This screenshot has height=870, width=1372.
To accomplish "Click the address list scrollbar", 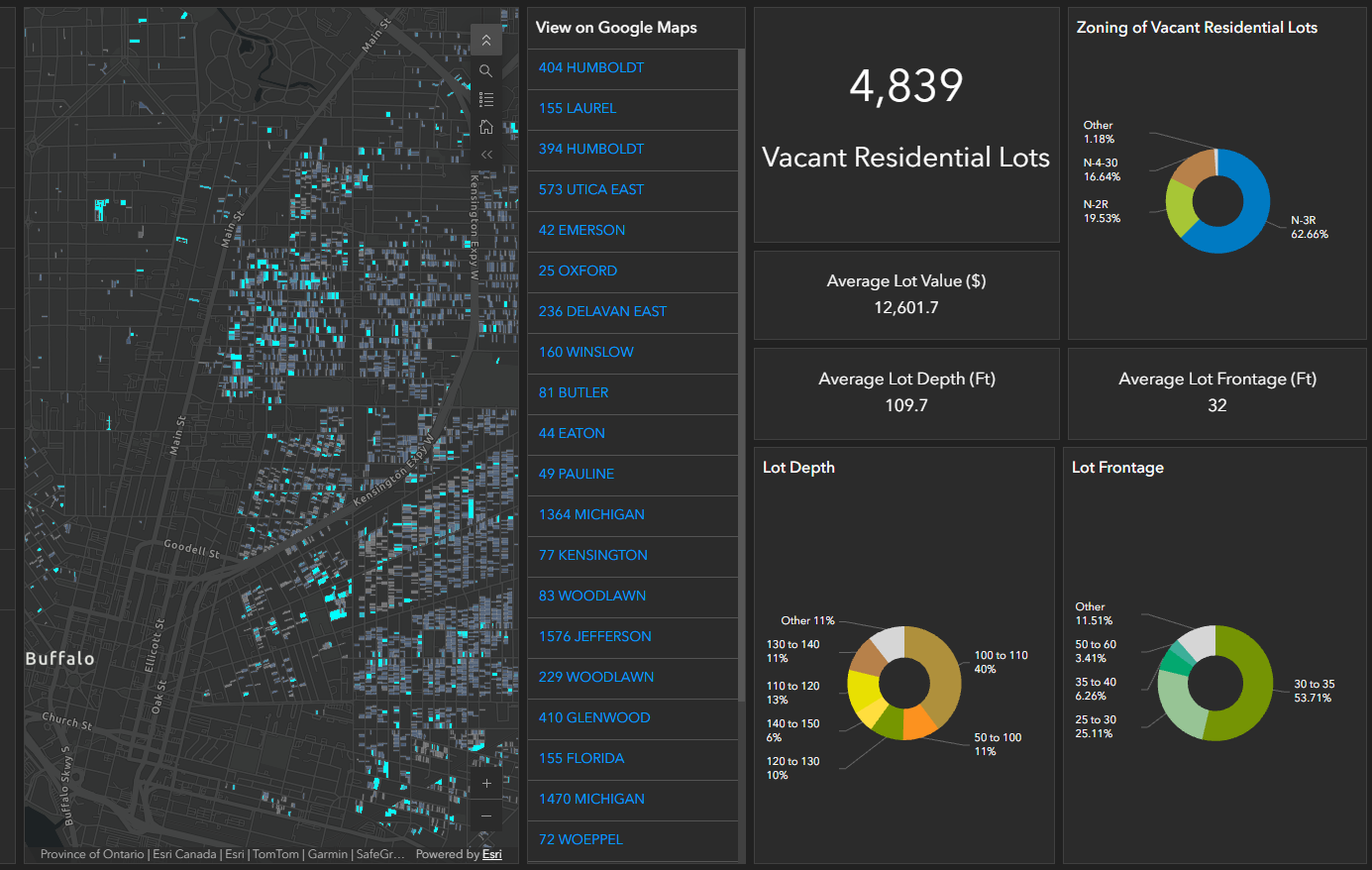I will (x=742, y=374).
